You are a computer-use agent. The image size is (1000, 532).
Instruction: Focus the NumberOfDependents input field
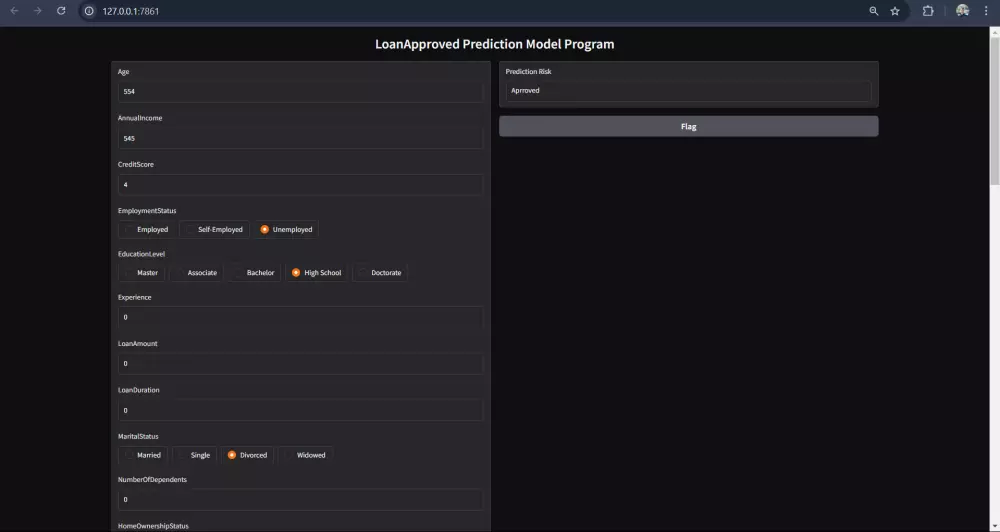pos(300,499)
